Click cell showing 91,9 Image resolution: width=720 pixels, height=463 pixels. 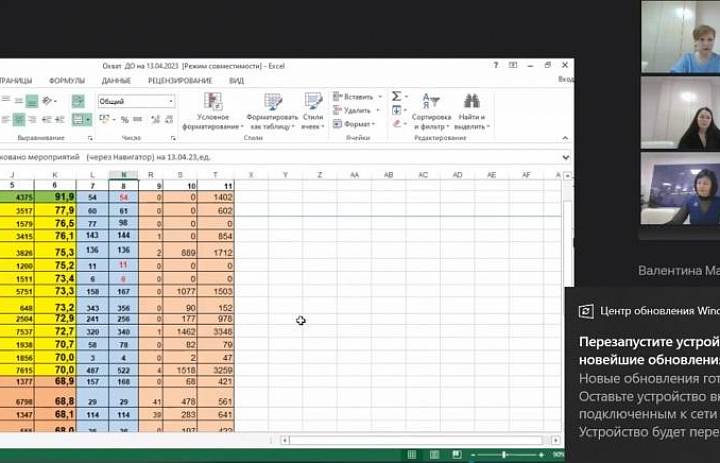pos(55,197)
